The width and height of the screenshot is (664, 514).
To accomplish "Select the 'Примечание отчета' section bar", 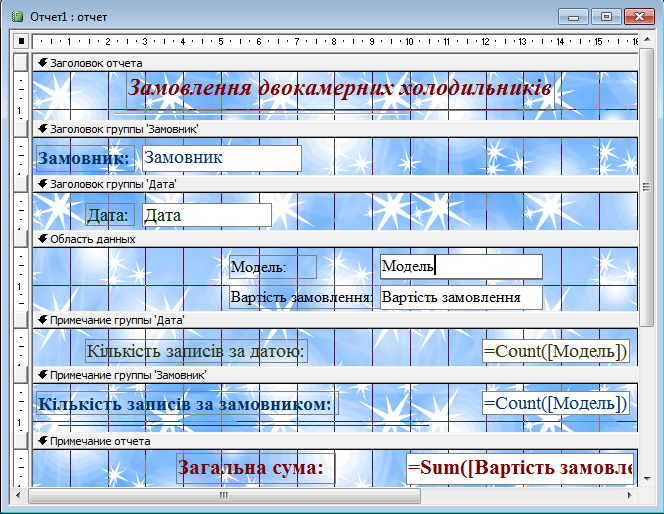I will click(335, 441).
